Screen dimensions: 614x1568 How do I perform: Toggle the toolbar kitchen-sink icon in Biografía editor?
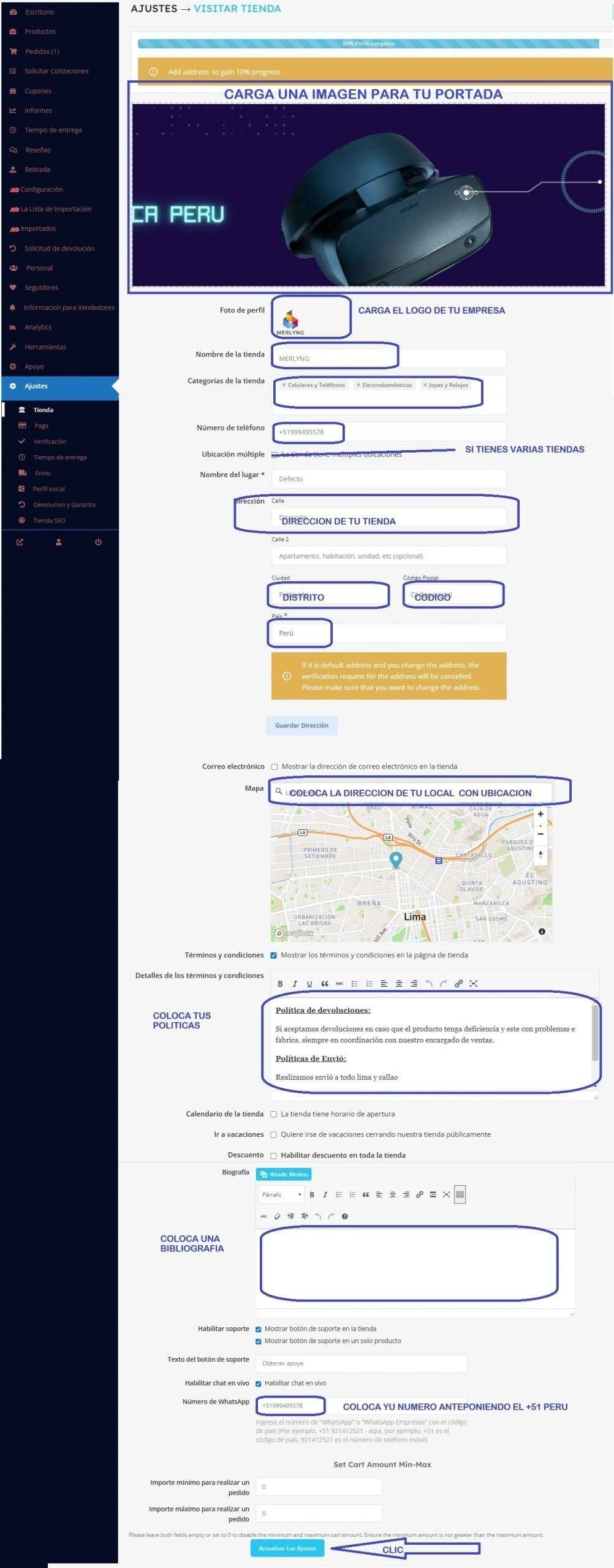click(460, 1194)
